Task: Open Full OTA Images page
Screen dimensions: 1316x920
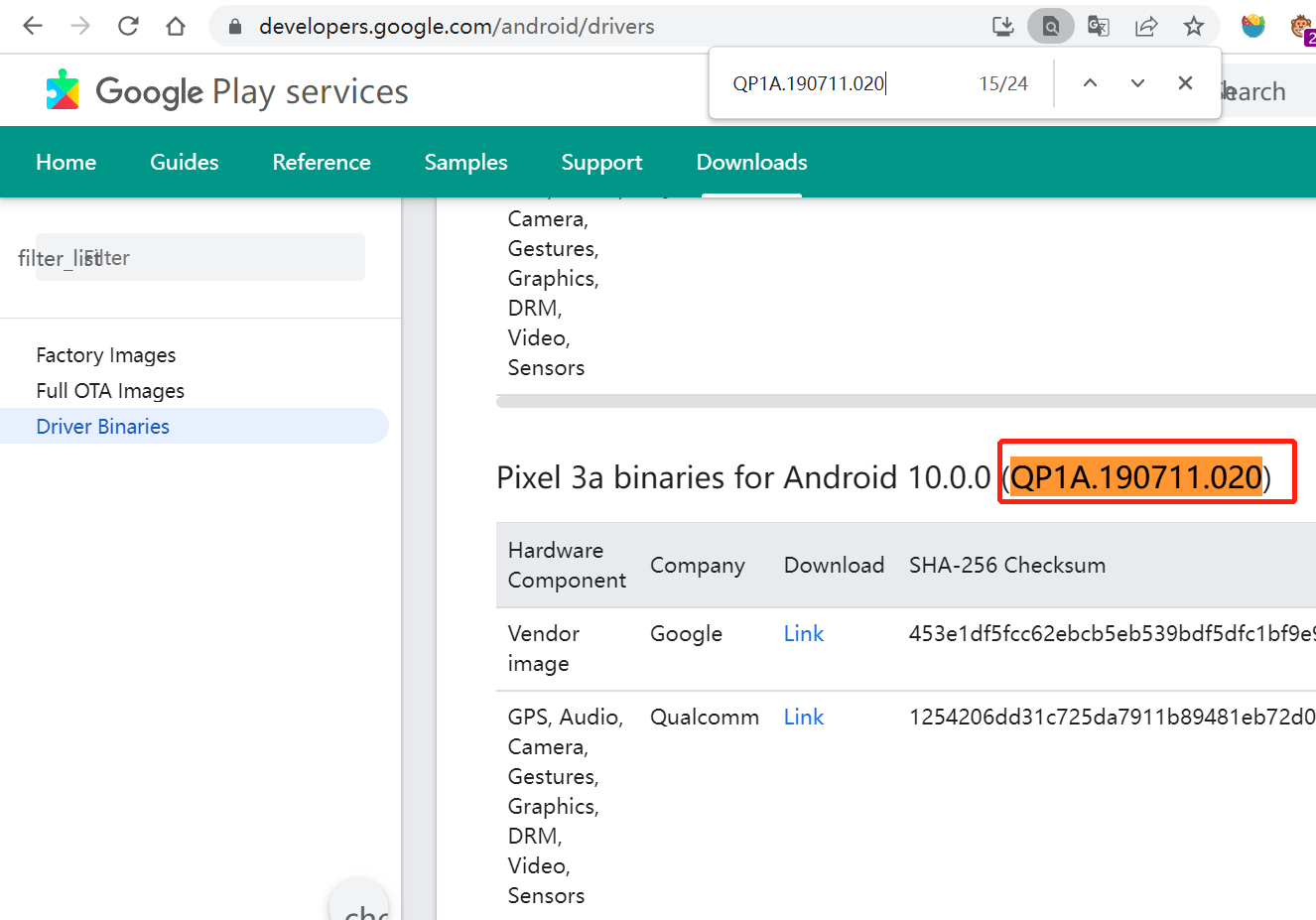Action: [x=110, y=391]
